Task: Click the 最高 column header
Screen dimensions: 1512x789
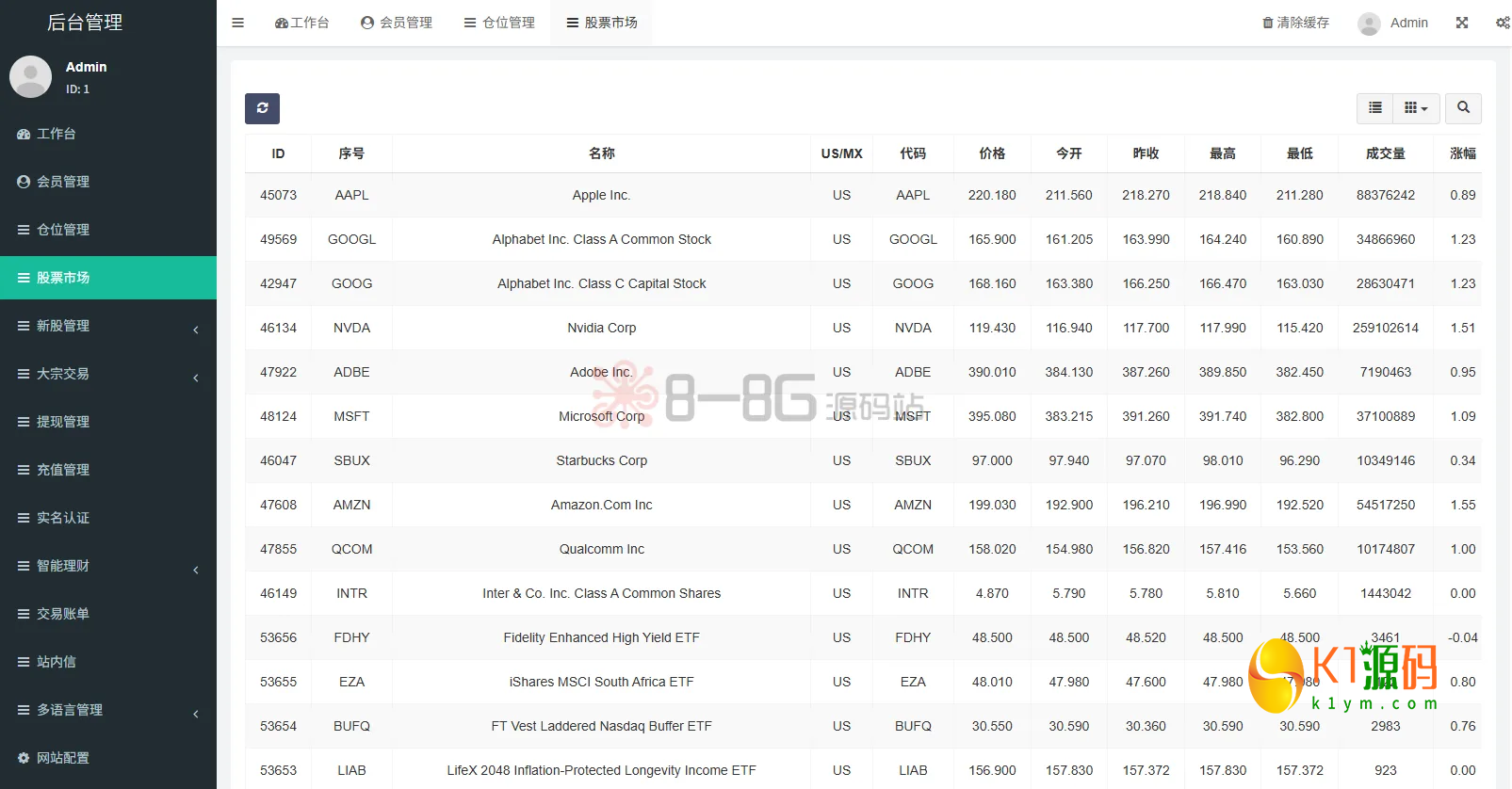Action: 1223,153
